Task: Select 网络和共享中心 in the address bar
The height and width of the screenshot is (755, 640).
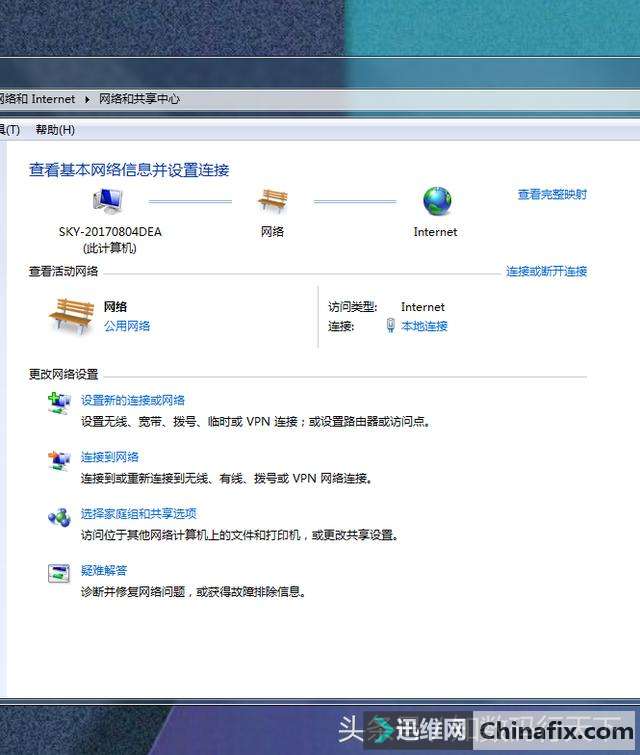Action: [x=139, y=99]
